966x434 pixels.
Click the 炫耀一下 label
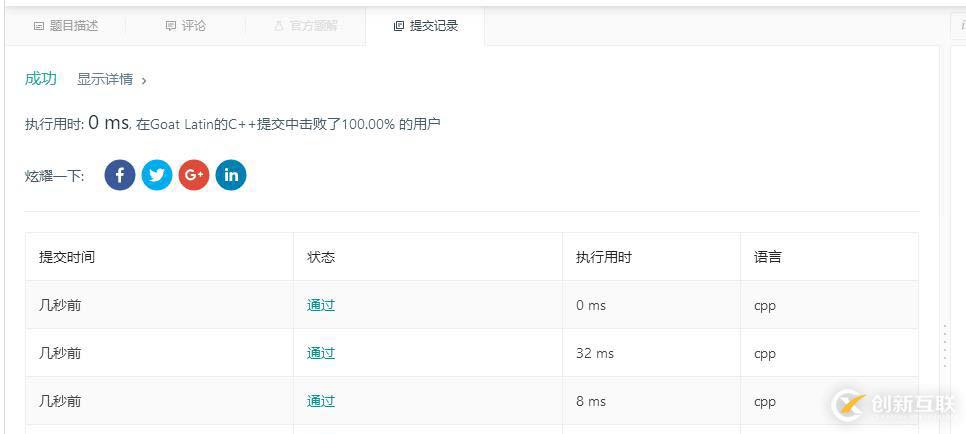[54, 176]
